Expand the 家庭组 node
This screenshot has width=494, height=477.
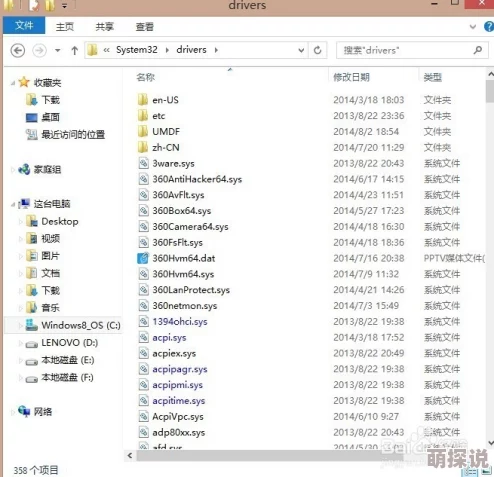13,170
